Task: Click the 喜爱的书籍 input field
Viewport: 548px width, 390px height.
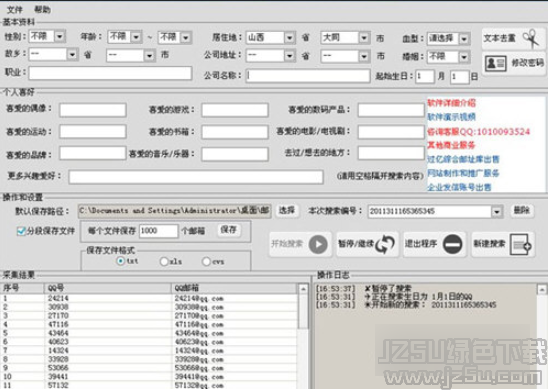Action: click(235, 132)
